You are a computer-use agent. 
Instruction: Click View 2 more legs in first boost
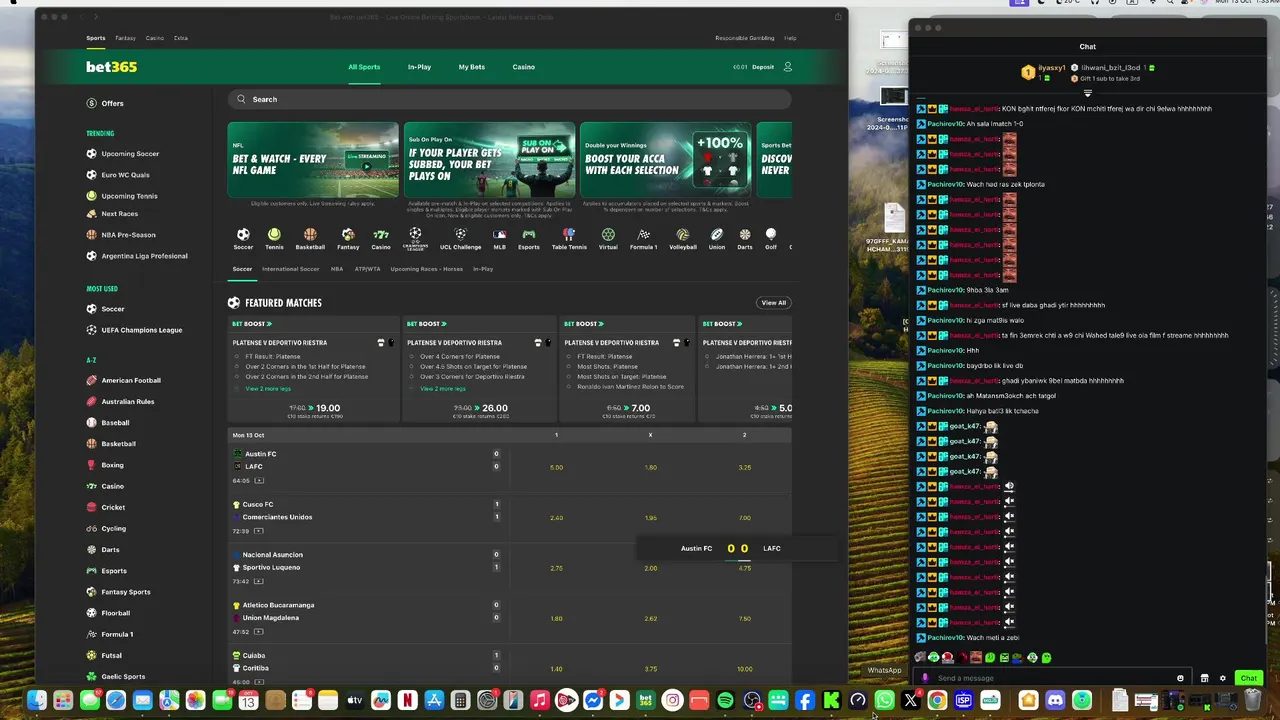[268, 388]
